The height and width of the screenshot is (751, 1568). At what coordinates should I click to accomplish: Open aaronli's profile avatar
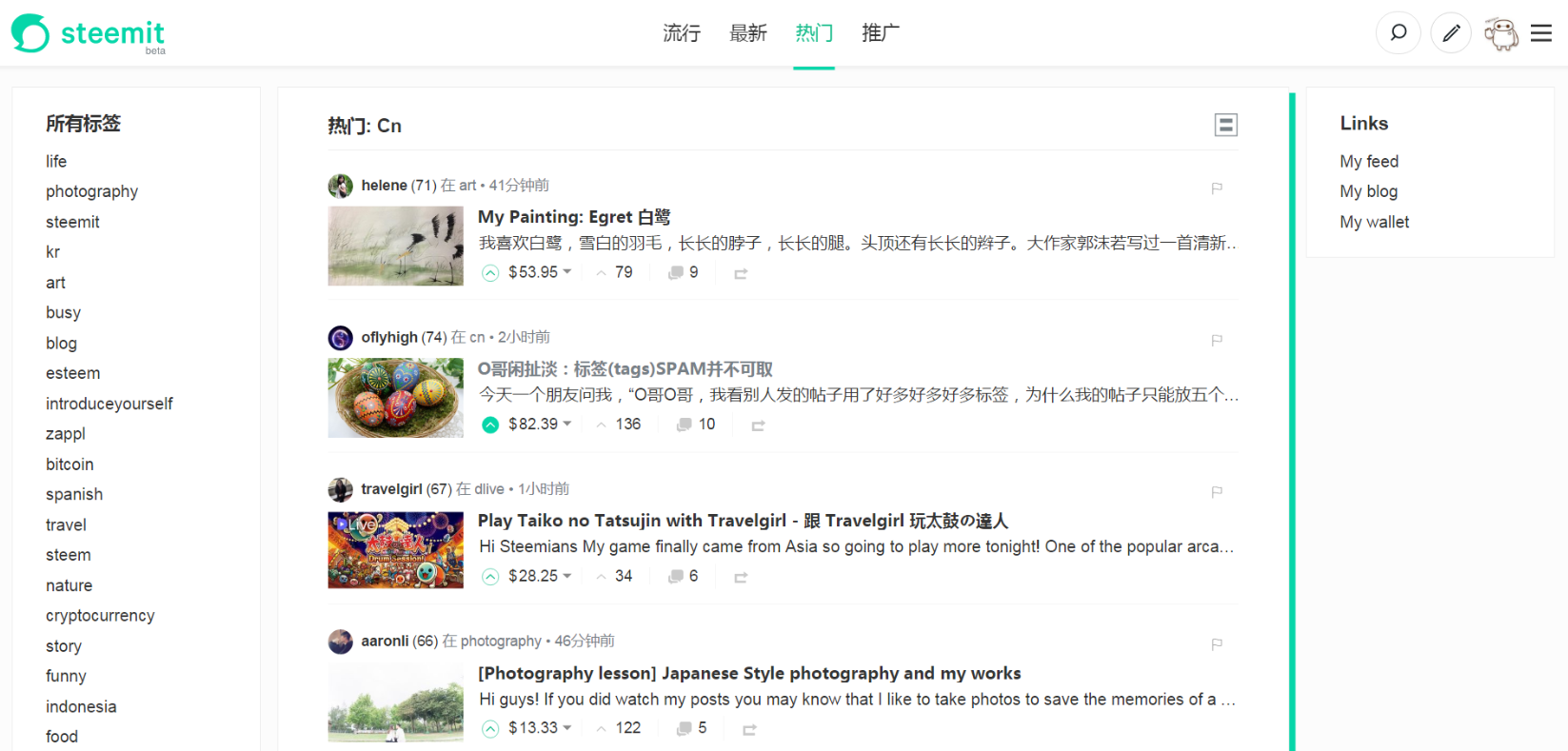point(340,642)
